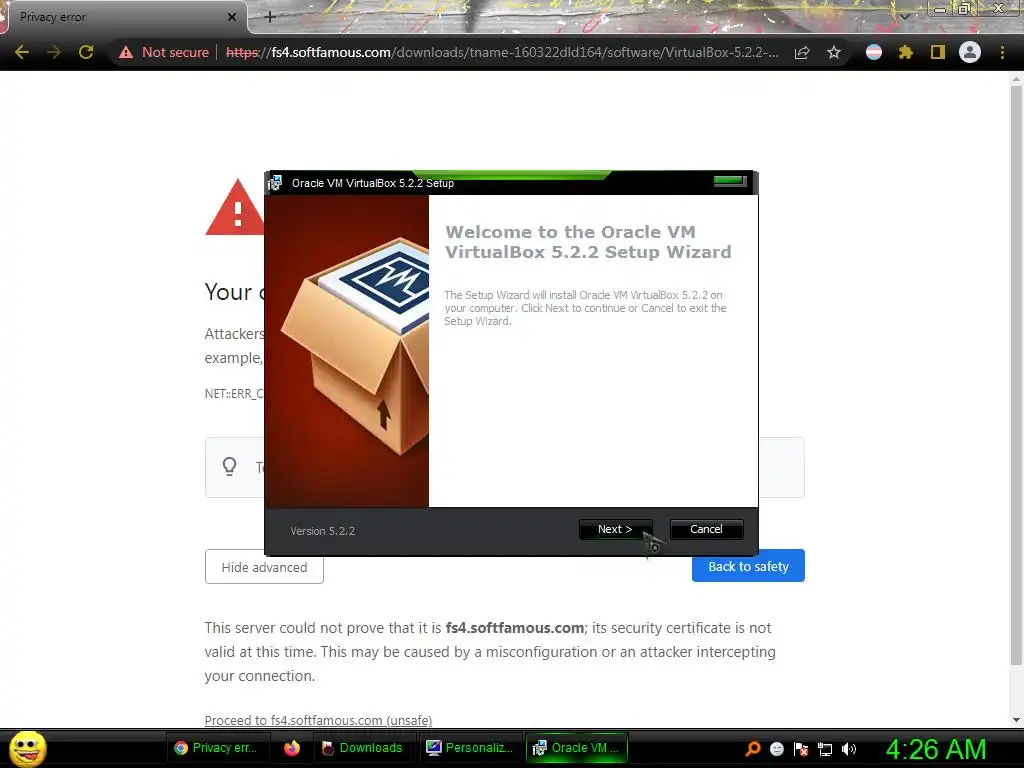Open the Firefox taskbar icon
Screen dimensions: 1024x768
(292, 748)
